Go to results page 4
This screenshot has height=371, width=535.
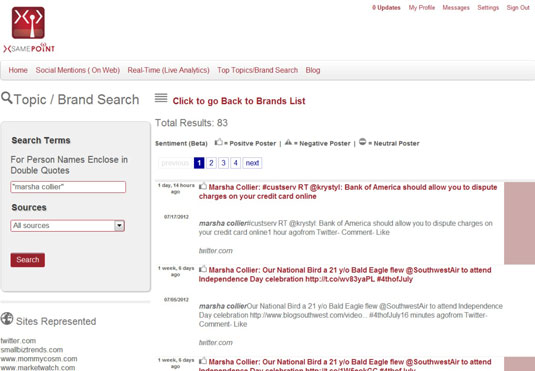(235, 163)
